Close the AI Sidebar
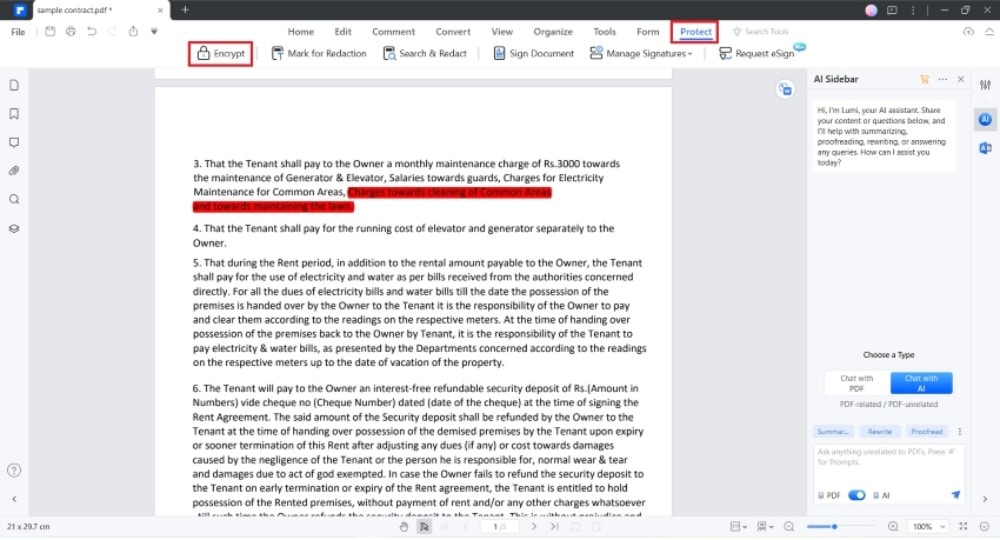Screen dimensions: 1000x540 click(960, 79)
